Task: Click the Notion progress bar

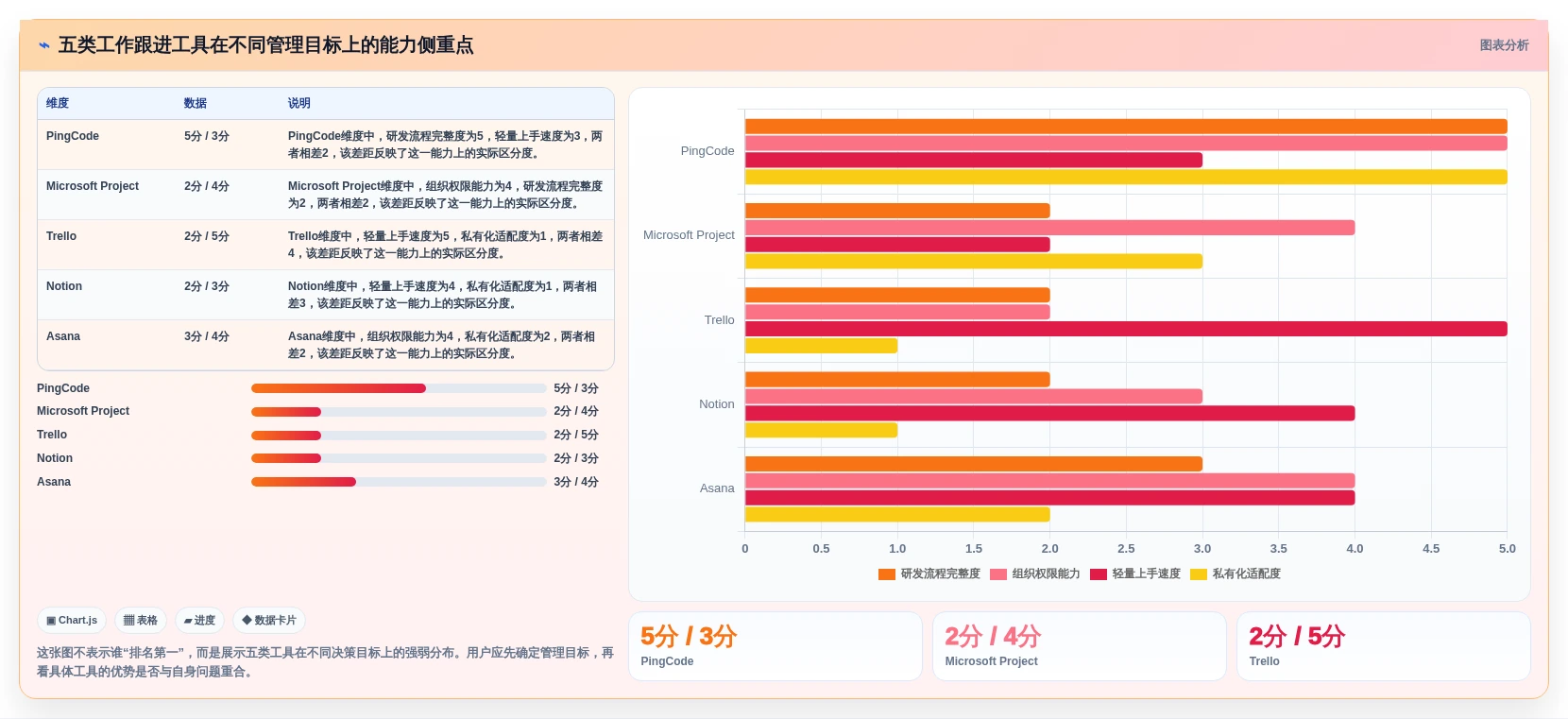Action: pos(399,458)
